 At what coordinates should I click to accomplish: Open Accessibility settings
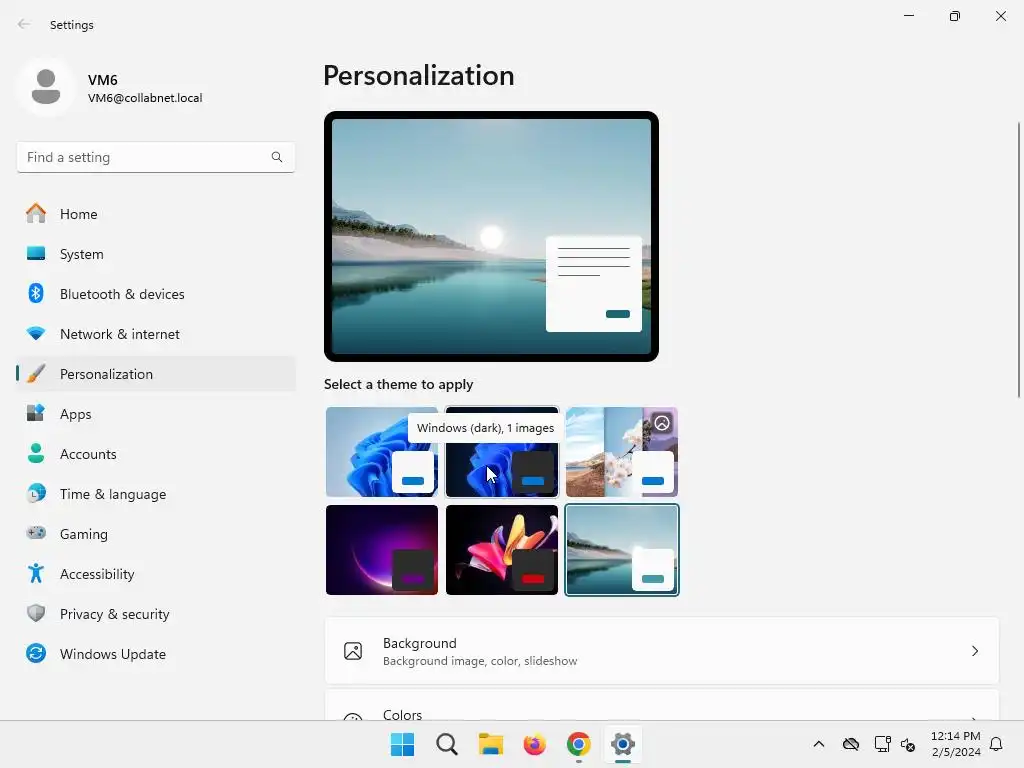click(156, 574)
